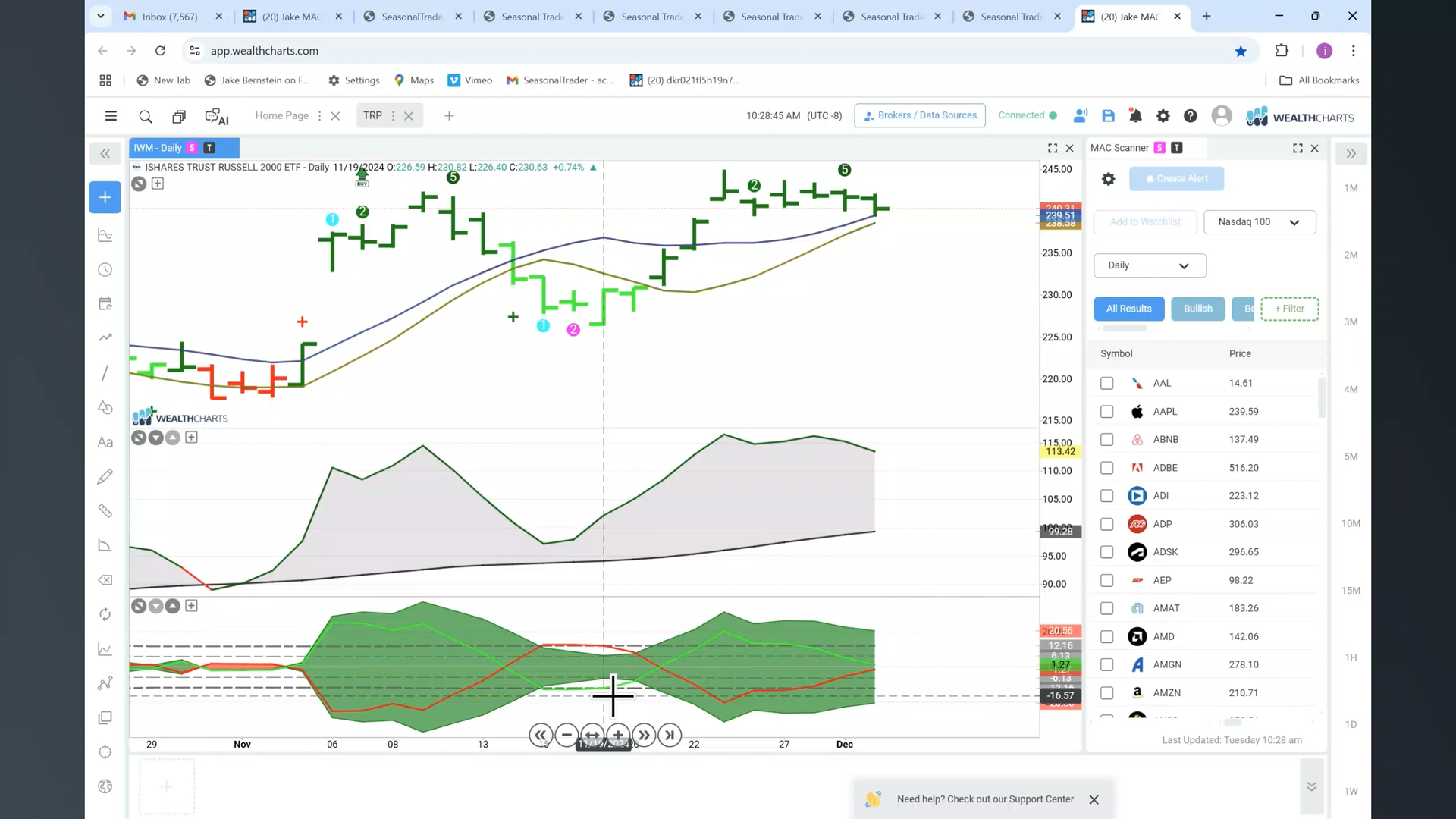The height and width of the screenshot is (819, 1456).
Task: Open the symbol search magnifier
Action: point(146,116)
